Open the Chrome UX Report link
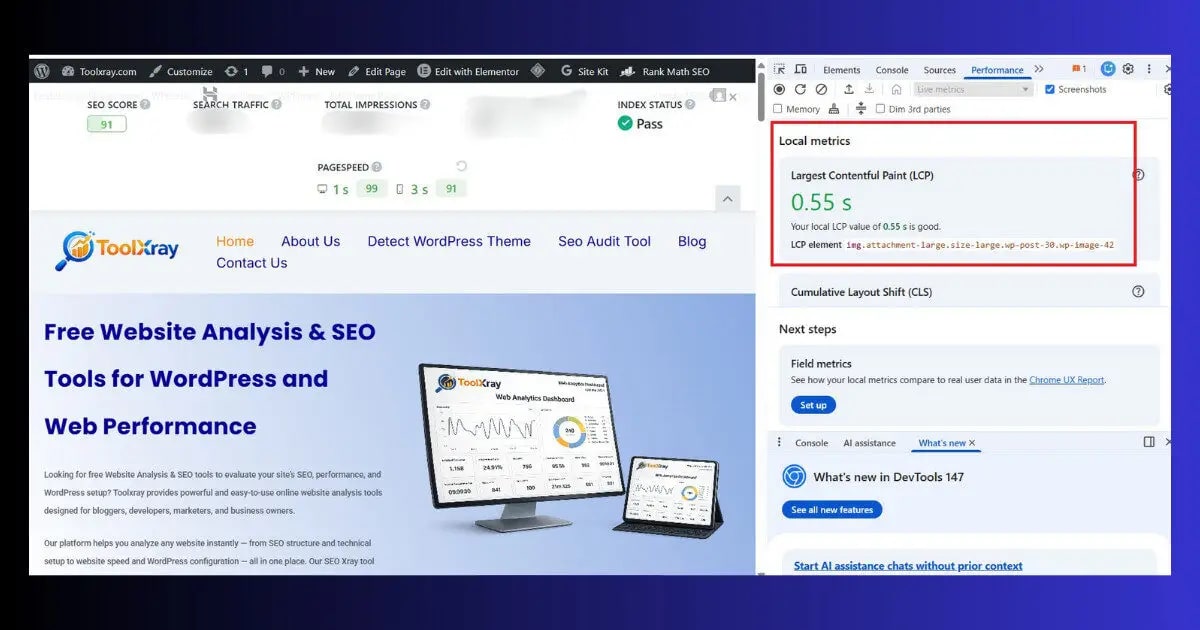The width and height of the screenshot is (1200, 630). (1066, 380)
